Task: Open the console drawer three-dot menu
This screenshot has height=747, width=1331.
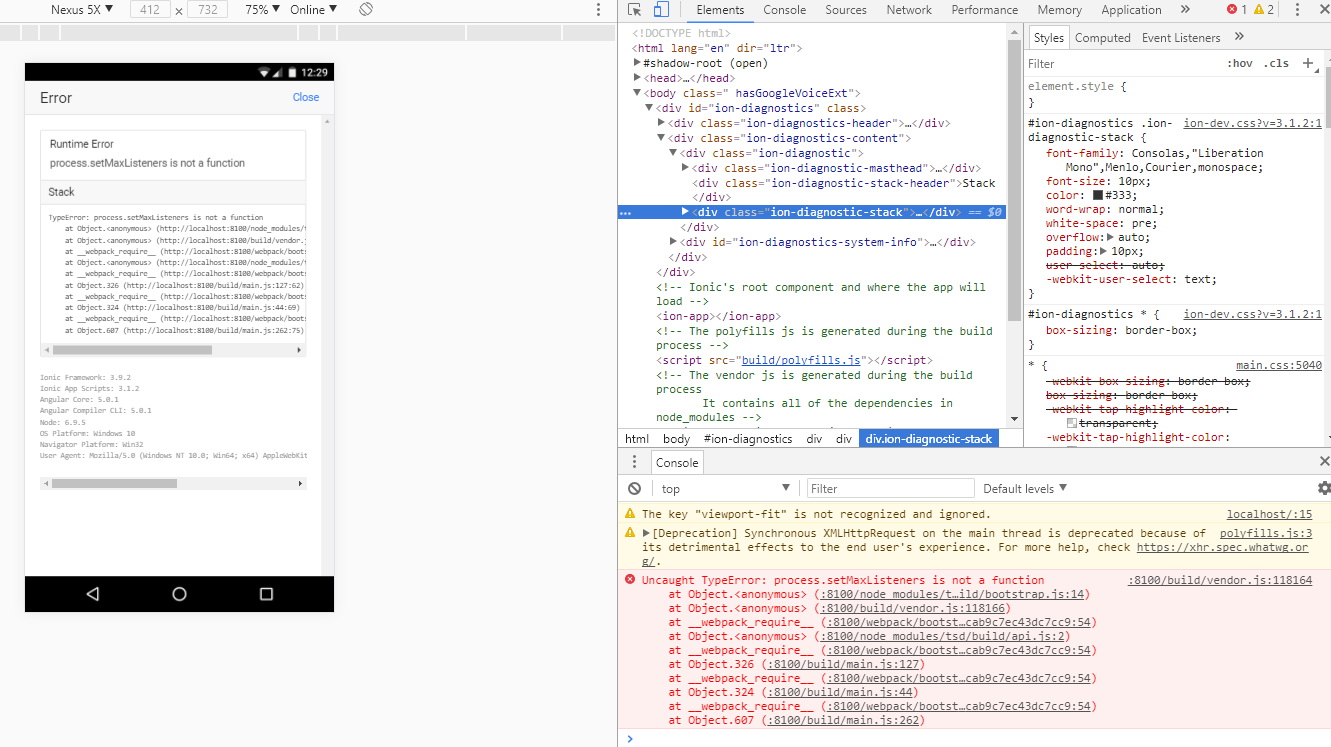Action: click(634, 462)
